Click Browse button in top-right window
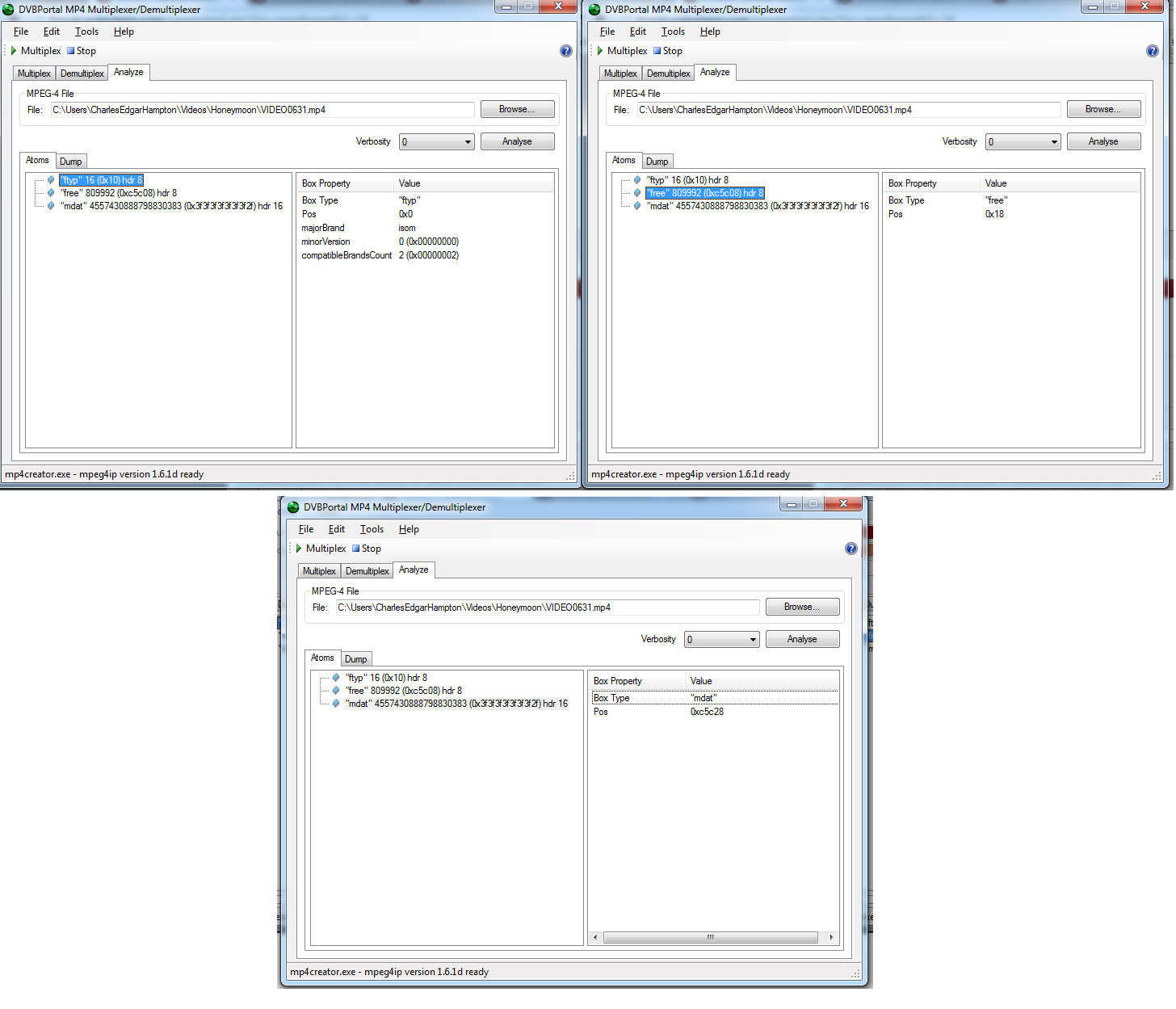This screenshot has width=1176, height=1009. click(1104, 109)
